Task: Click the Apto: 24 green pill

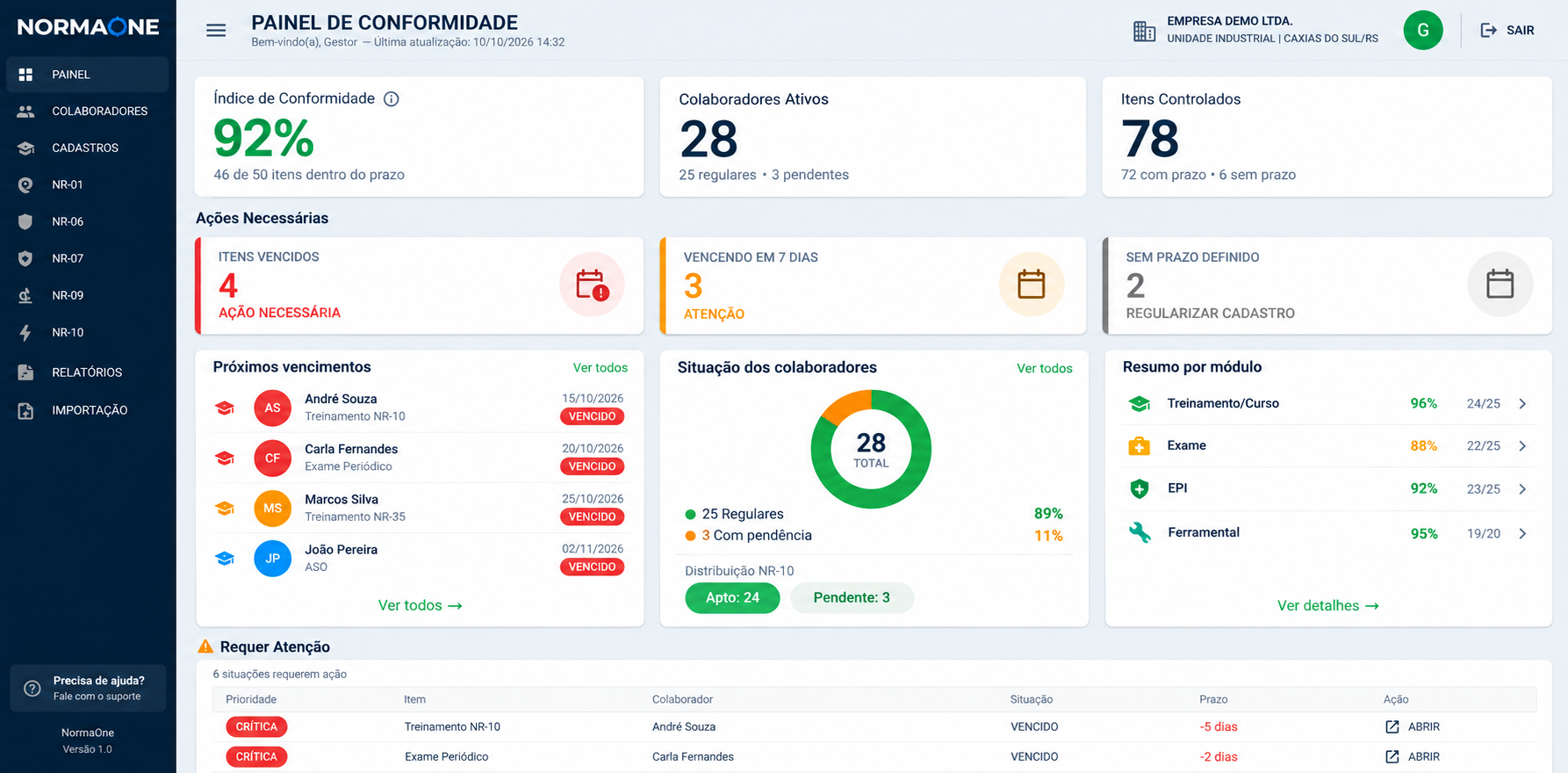Action: [x=732, y=598]
